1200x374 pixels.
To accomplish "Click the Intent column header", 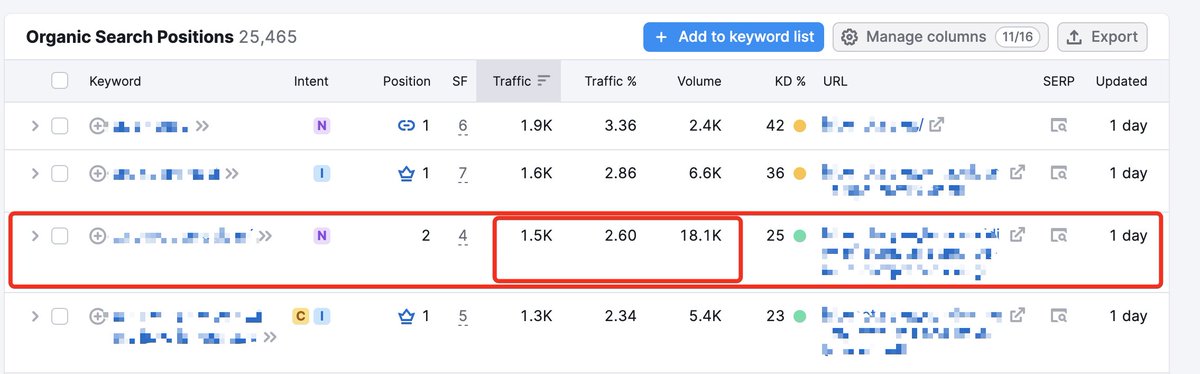I will [x=311, y=81].
